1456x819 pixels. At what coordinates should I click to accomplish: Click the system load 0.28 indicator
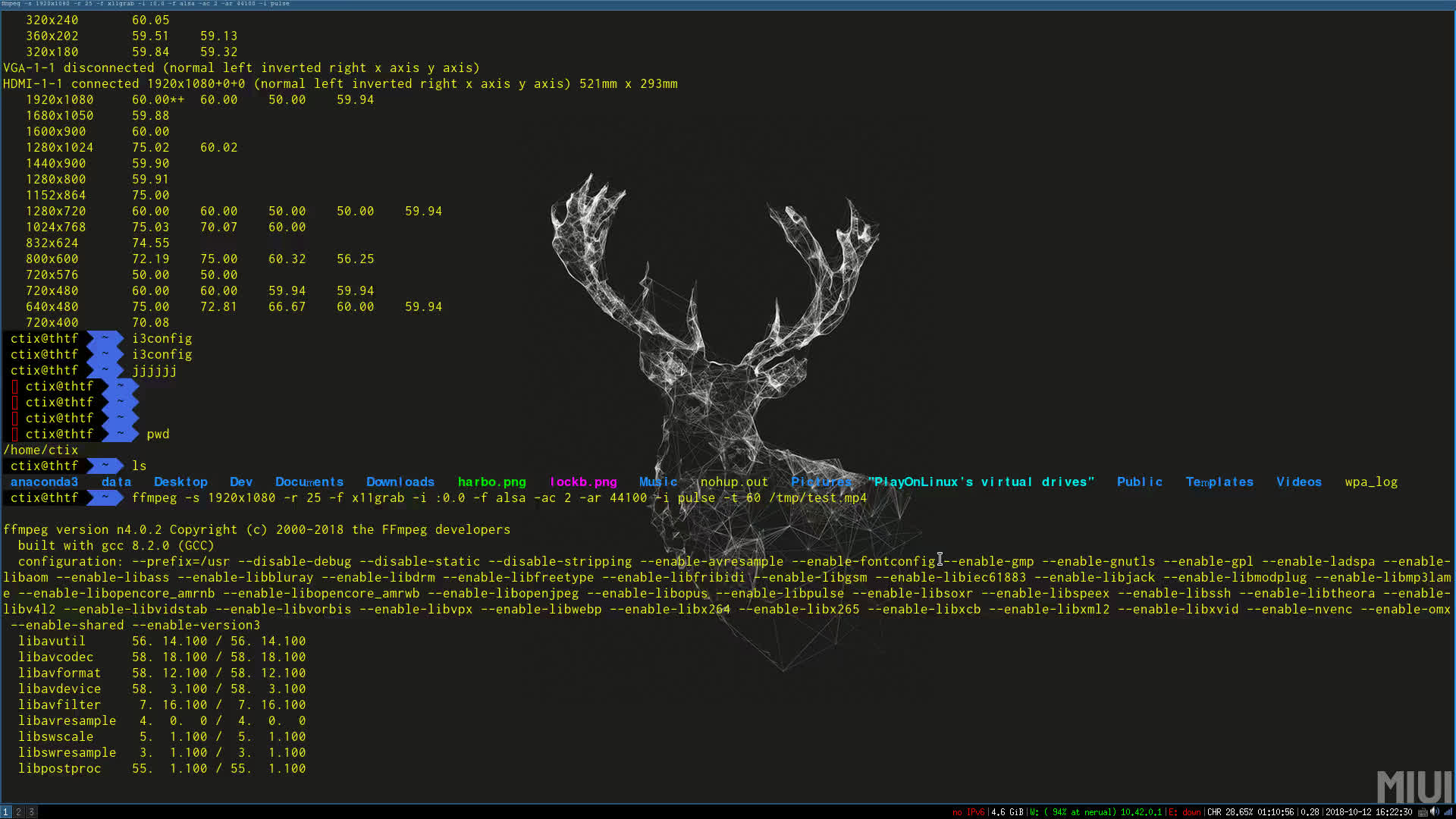click(x=1310, y=812)
